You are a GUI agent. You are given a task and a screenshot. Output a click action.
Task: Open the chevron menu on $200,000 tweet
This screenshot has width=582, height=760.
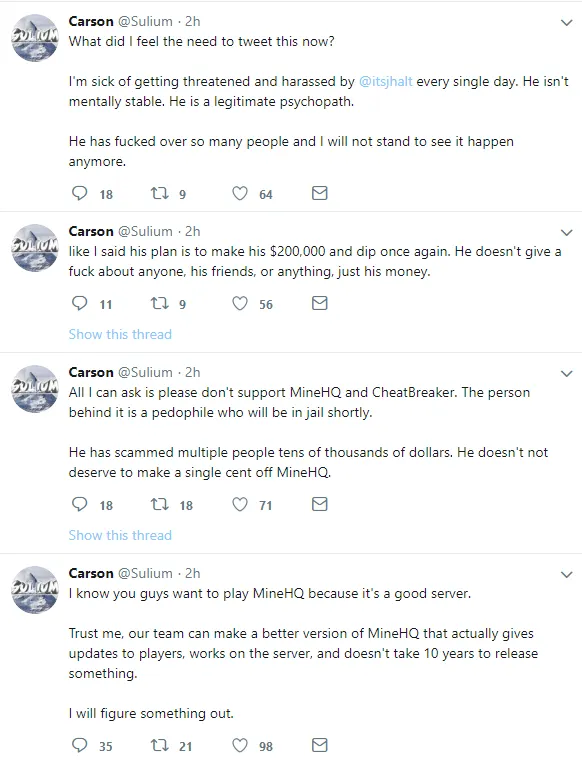click(566, 233)
